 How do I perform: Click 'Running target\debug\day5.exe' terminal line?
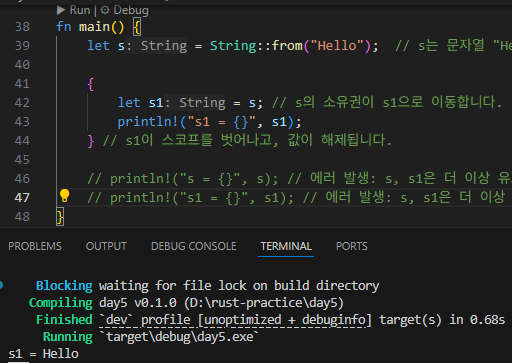click(151, 337)
